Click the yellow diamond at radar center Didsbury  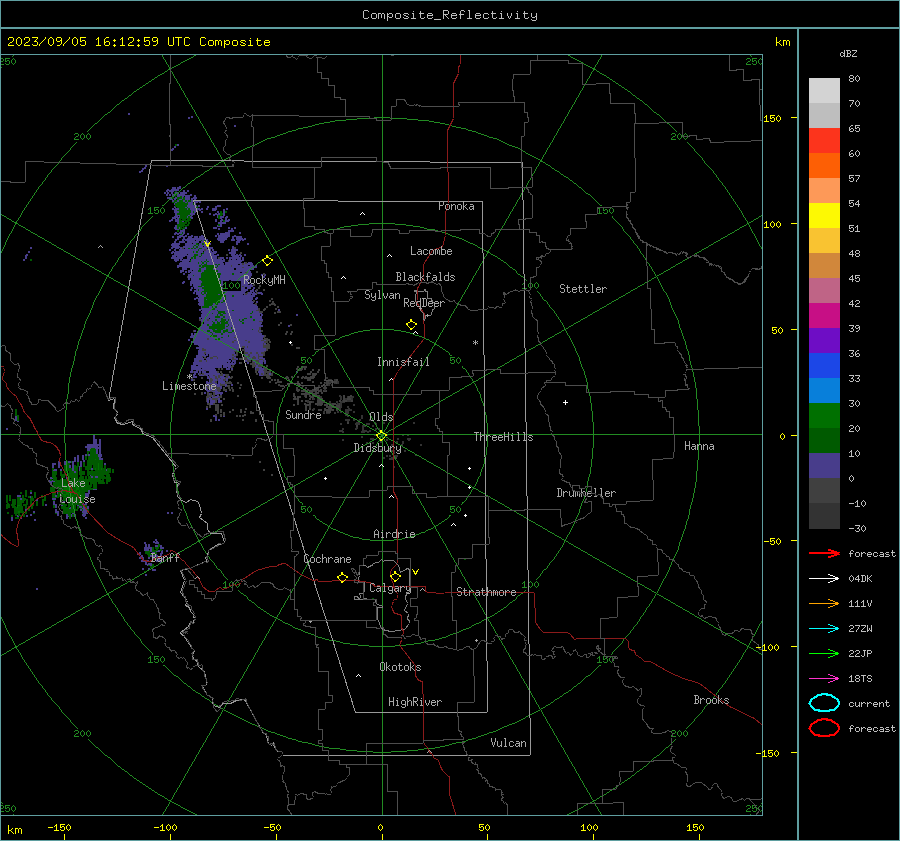point(382,436)
